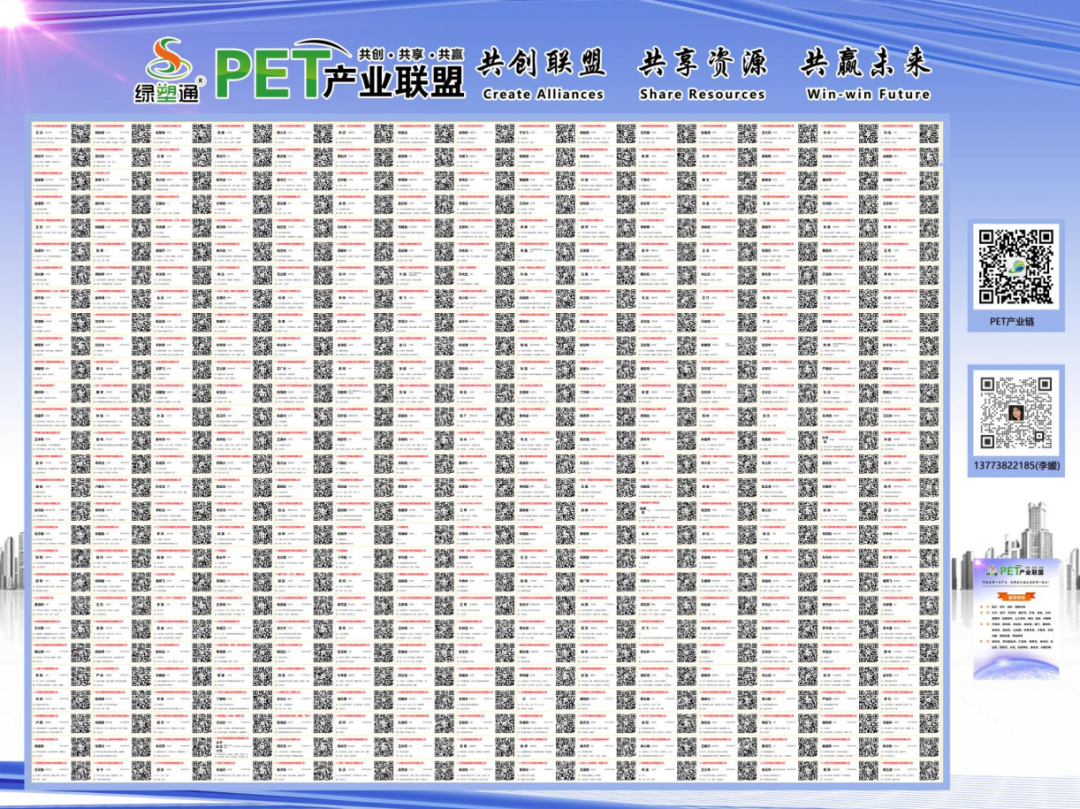
Task: Open the small PET产业联盟 poster thumbnail
Action: pyautogui.click(x=1017, y=618)
